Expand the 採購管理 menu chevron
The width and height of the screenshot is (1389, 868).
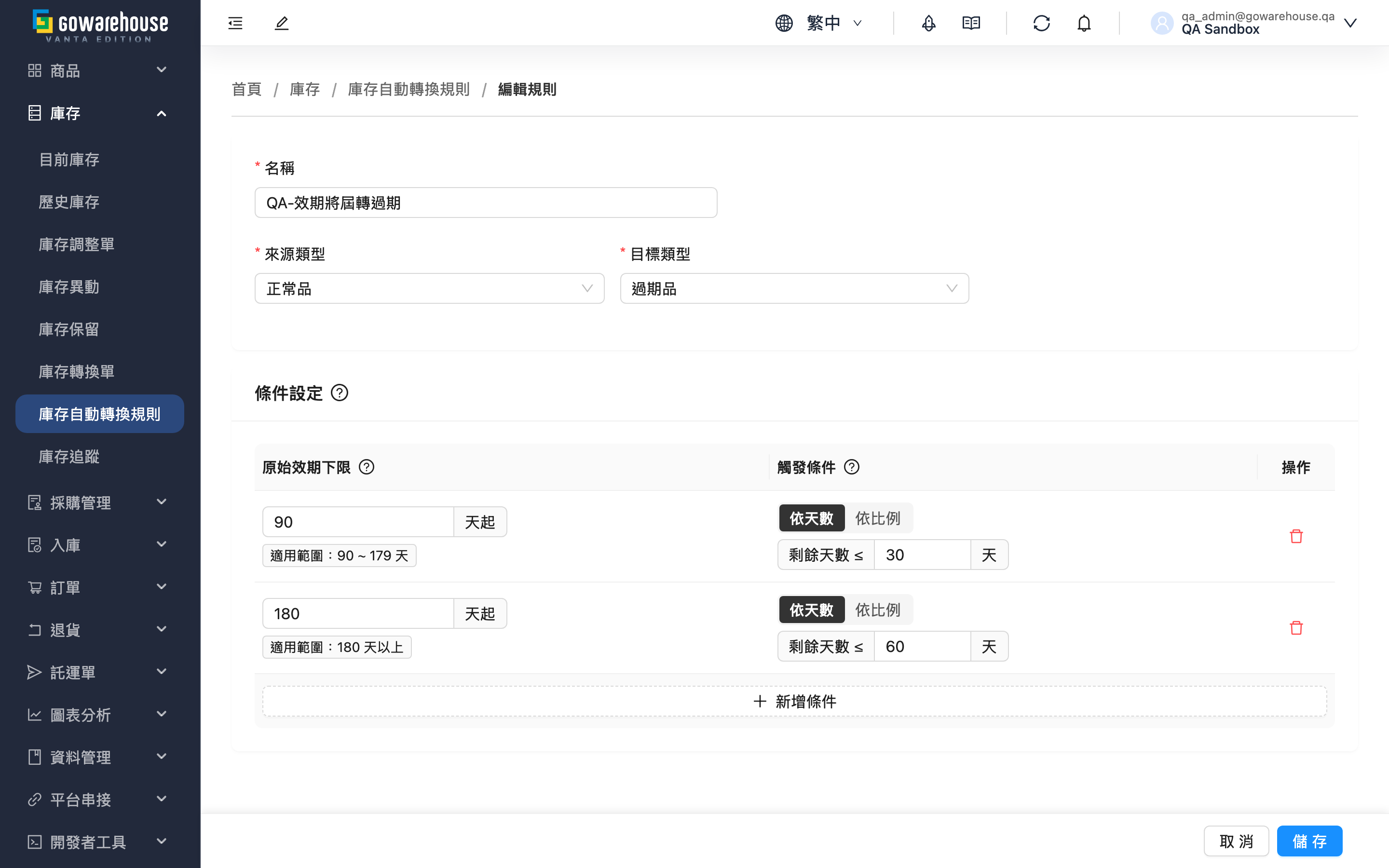(x=162, y=502)
